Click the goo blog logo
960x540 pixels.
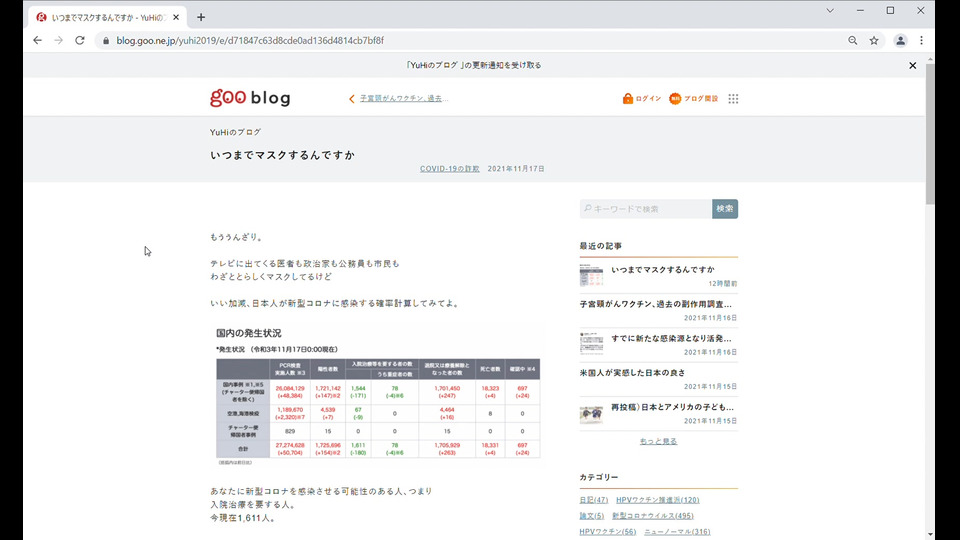point(250,98)
